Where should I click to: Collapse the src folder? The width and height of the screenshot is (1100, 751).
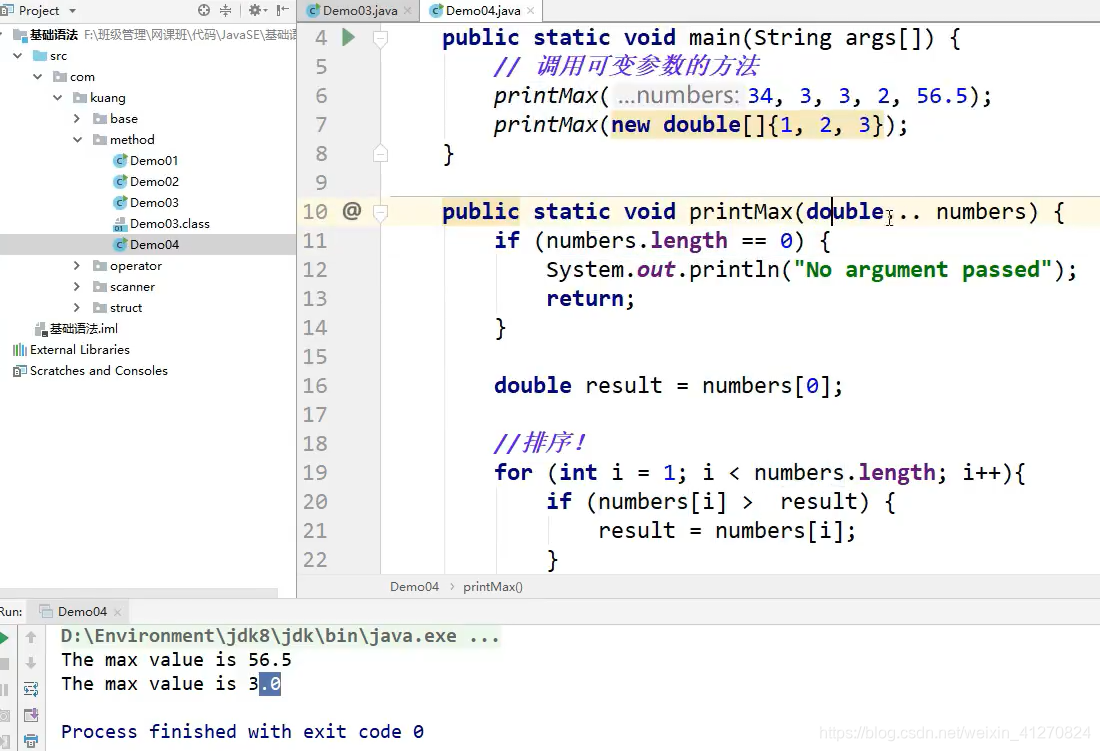[18, 55]
